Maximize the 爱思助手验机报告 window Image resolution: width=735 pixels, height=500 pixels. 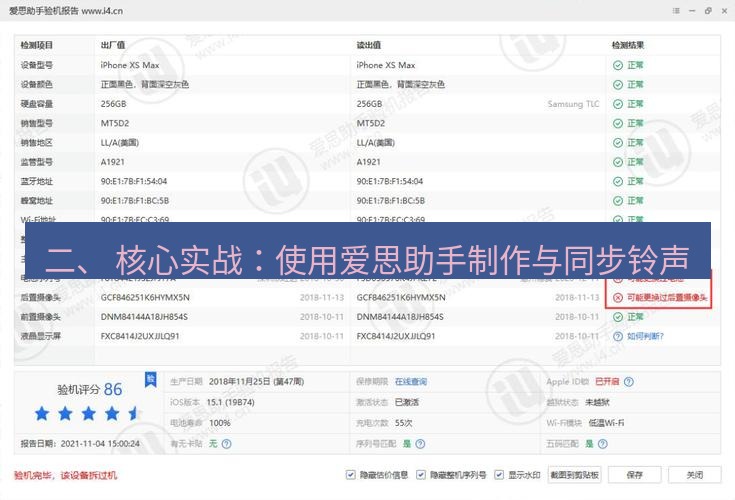708,10
